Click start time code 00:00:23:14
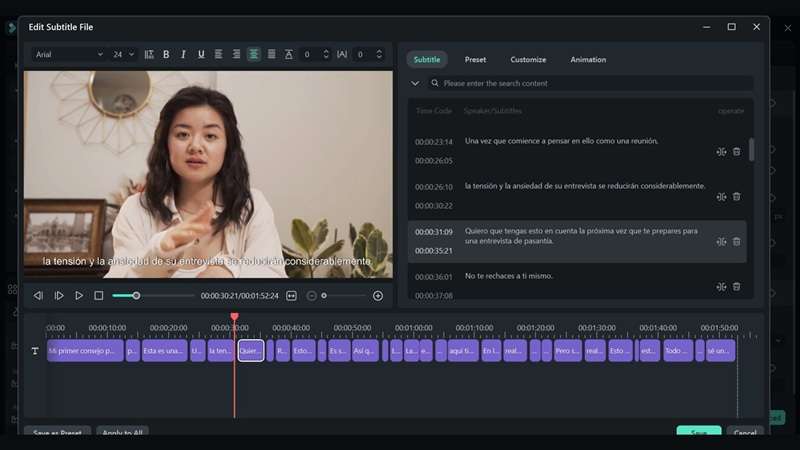This screenshot has height=450, width=800. (434, 142)
